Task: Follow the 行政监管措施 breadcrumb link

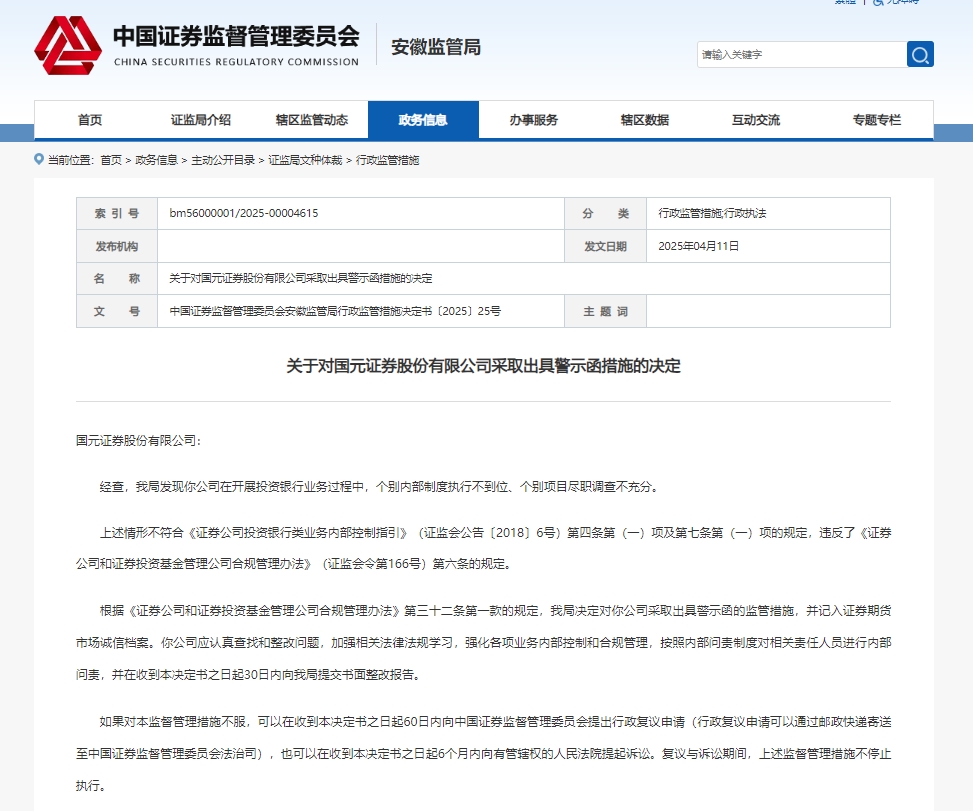Action: coord(388,160)
